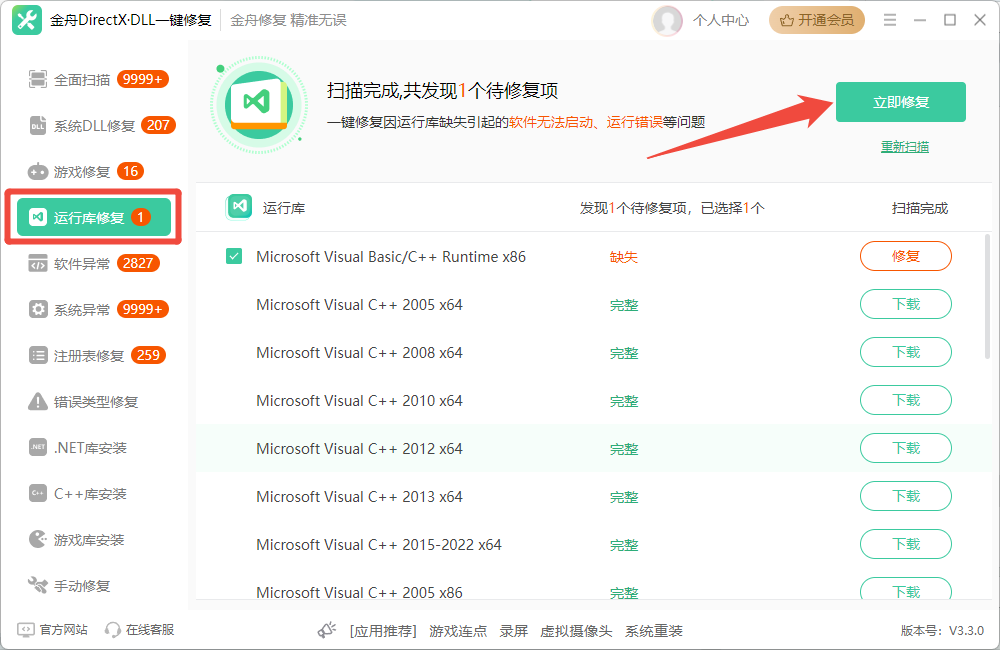
Task: Open 虚拟摄像头 recommended app
Action: tap(576, 631)
